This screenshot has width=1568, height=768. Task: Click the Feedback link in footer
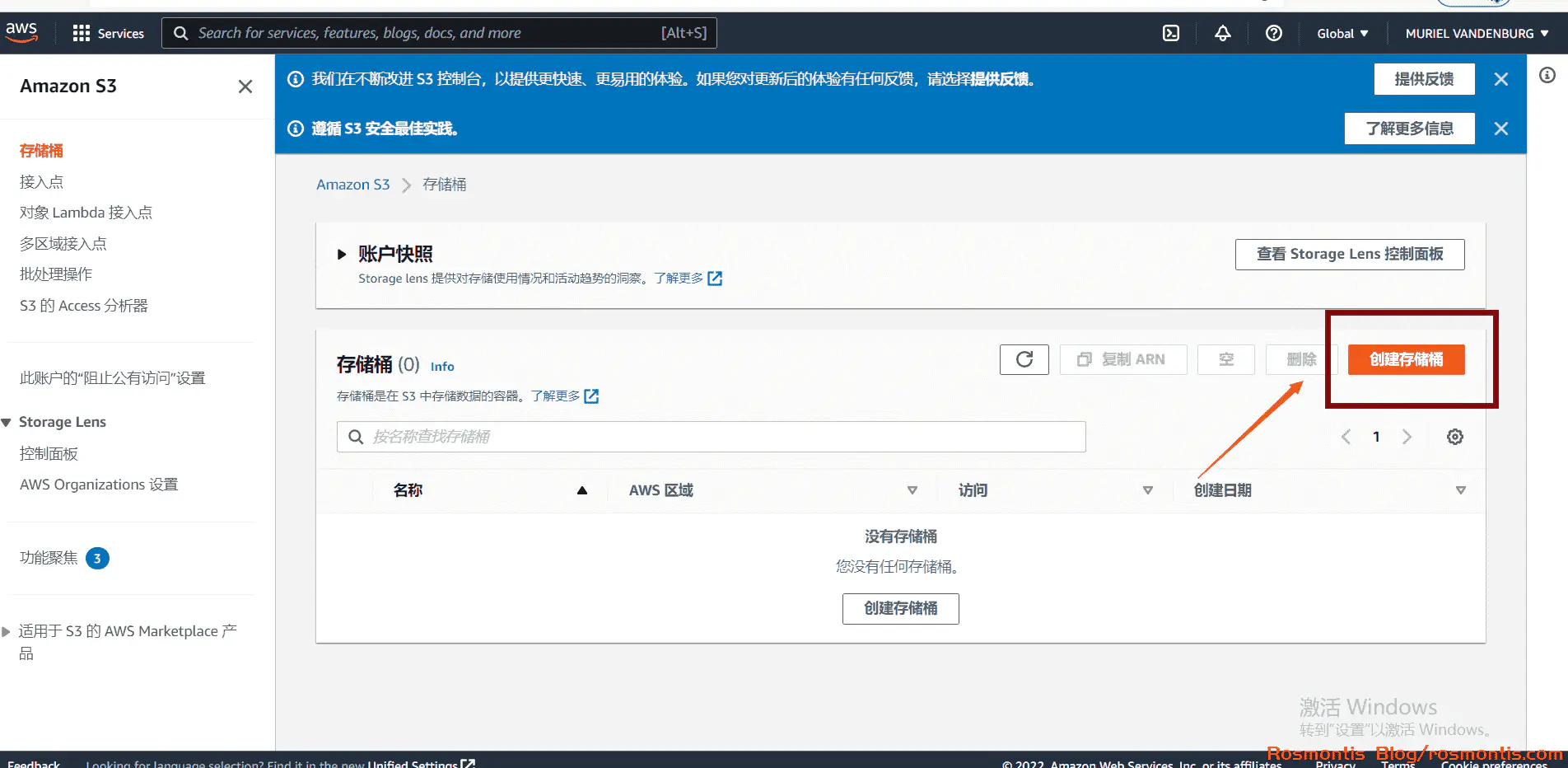tap(34, 763)
